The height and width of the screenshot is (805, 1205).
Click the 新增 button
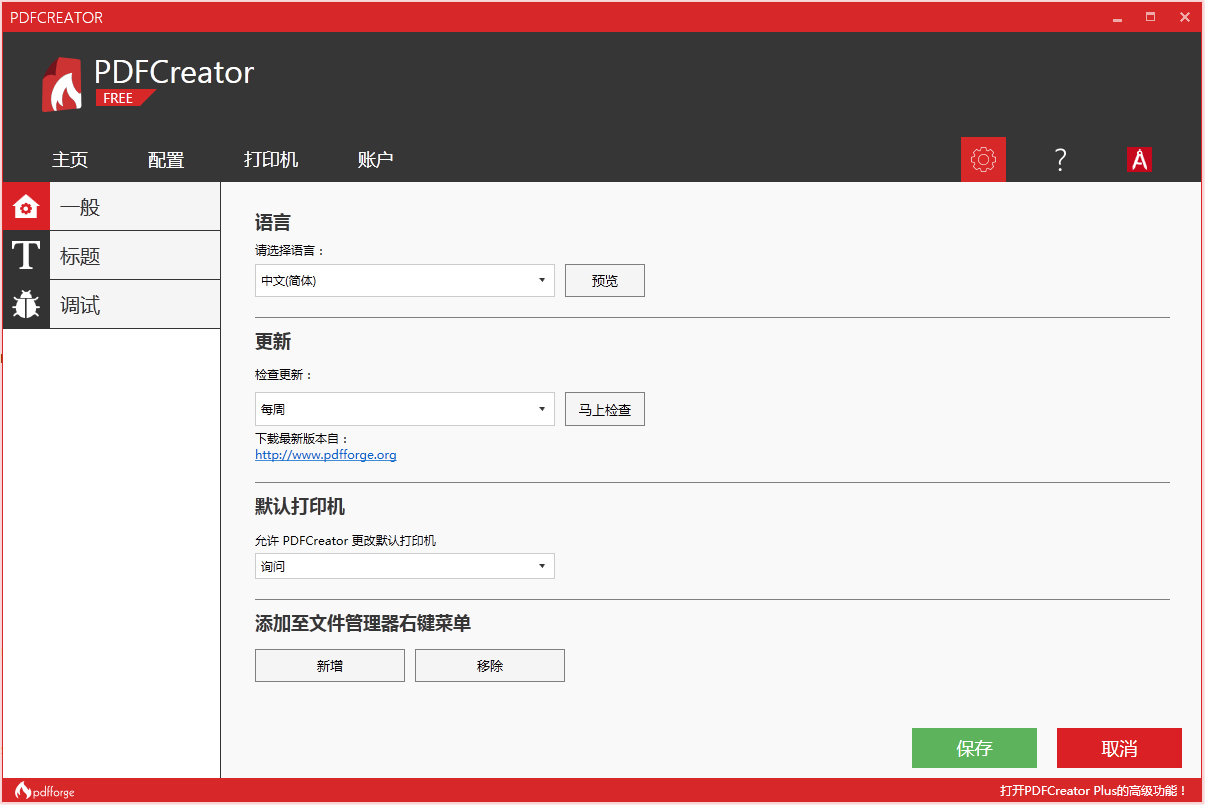tap(330, 666)
